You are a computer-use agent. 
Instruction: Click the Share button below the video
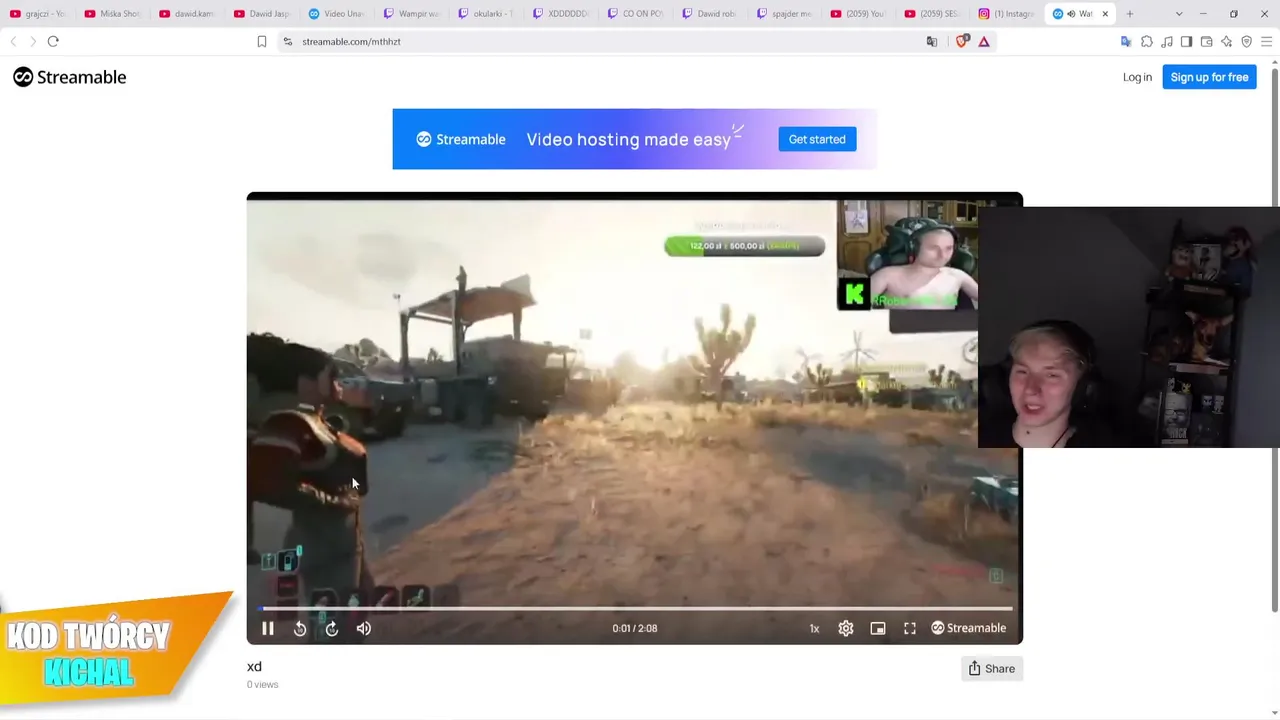(x=991, y=669)
